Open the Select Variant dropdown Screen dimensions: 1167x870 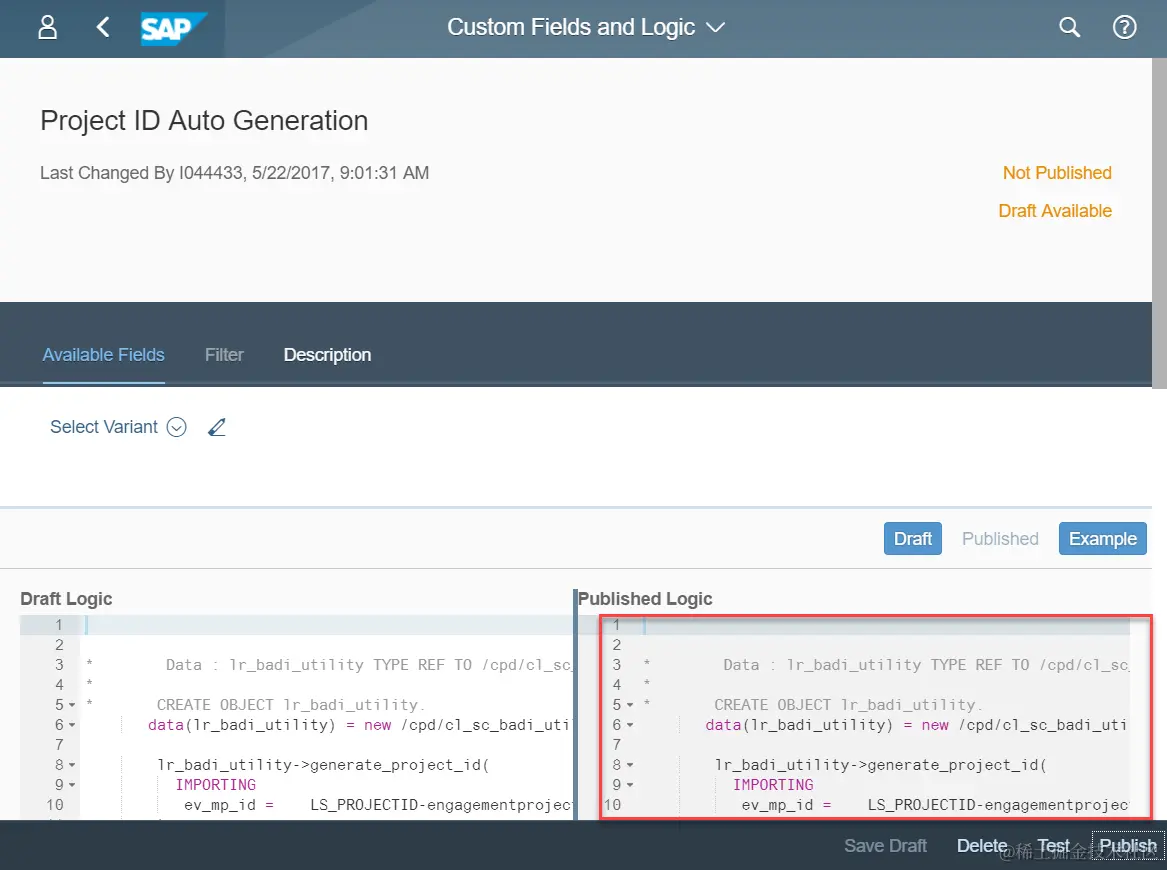[176, 427]
